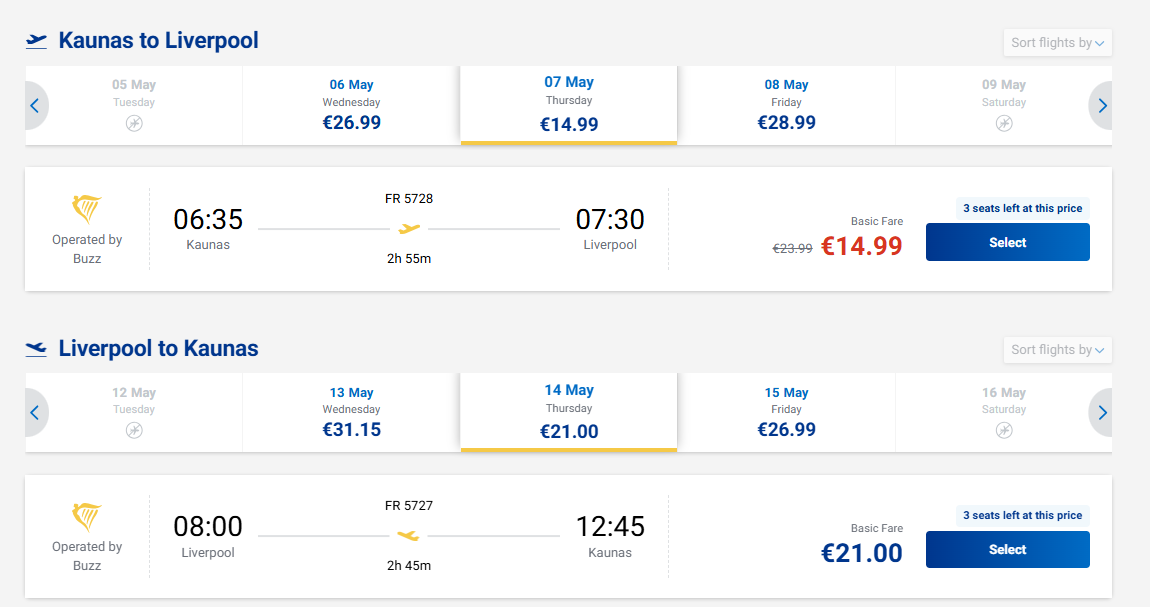
Task: Click the return plane icon beside Liverpool to Kaunas
Action: [36, 349]
